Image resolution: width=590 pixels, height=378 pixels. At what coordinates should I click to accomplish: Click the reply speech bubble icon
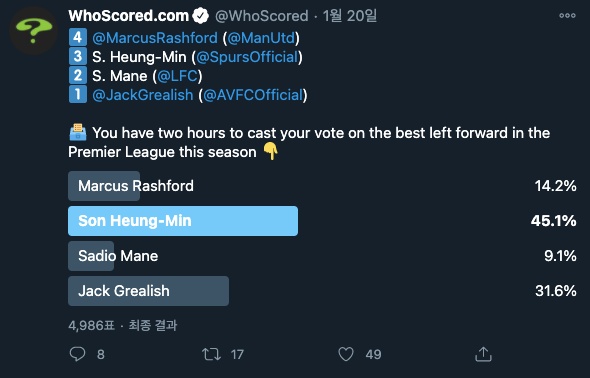[78, 354]
